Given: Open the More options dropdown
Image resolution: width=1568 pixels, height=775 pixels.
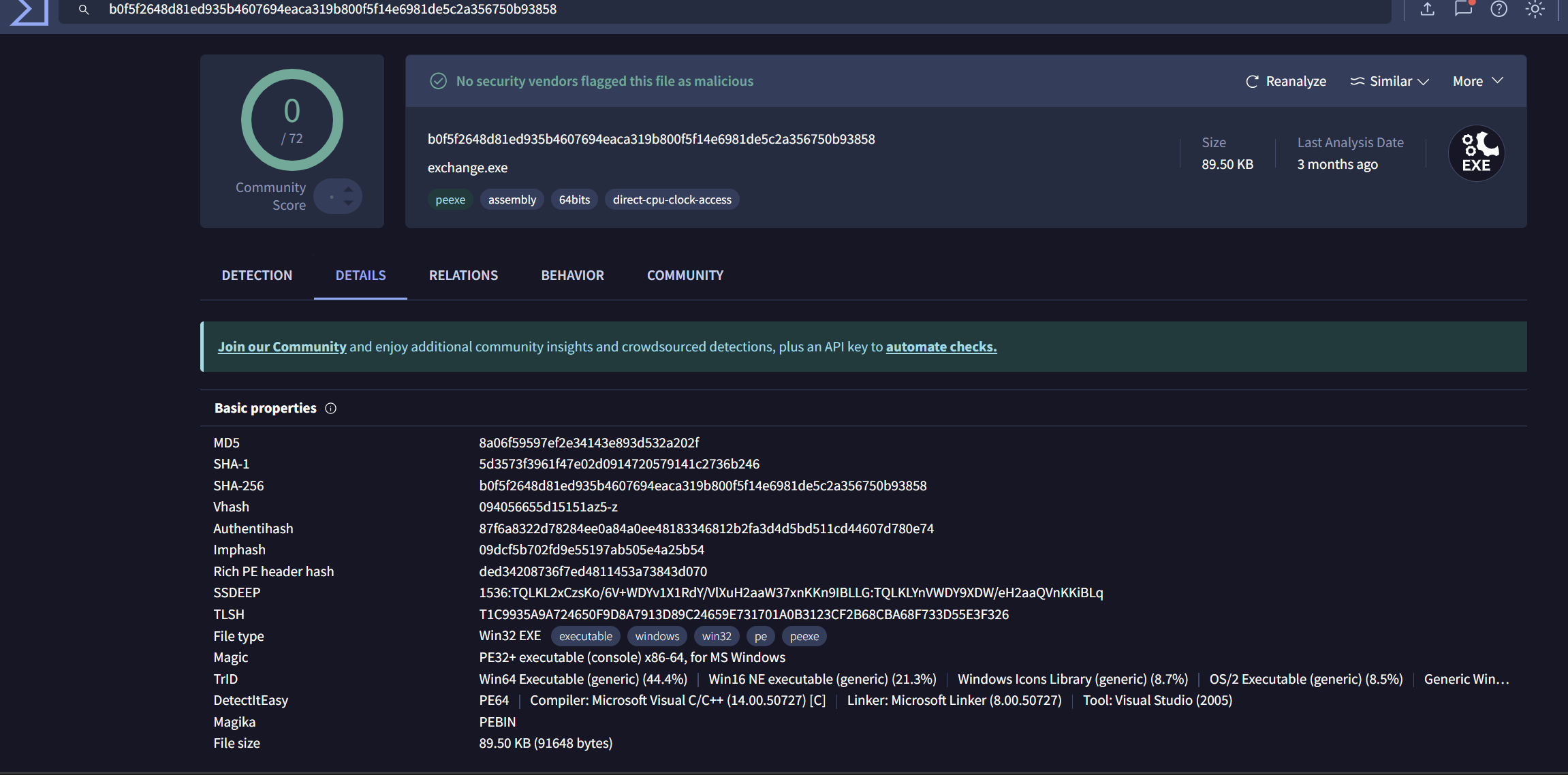Looking at the screenshot, I should coord(1475,81).
